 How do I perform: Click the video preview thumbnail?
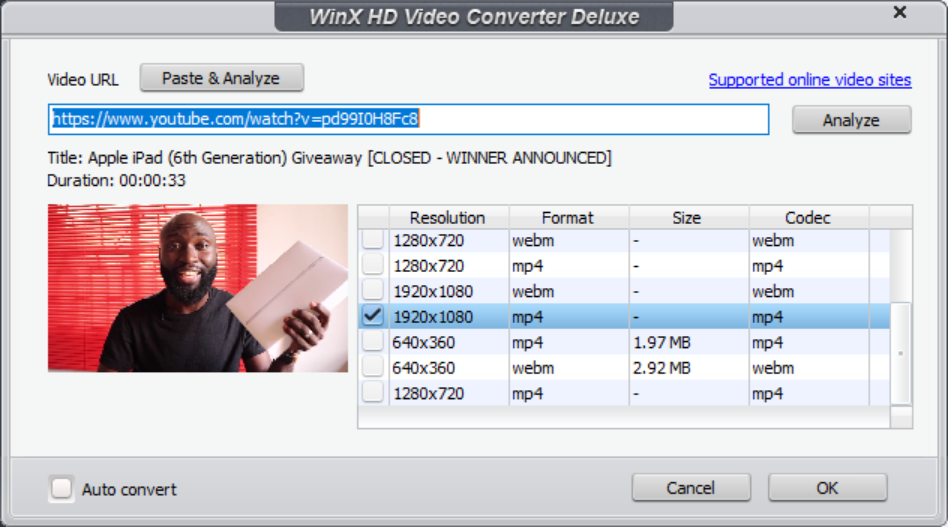tap(198, 288)
